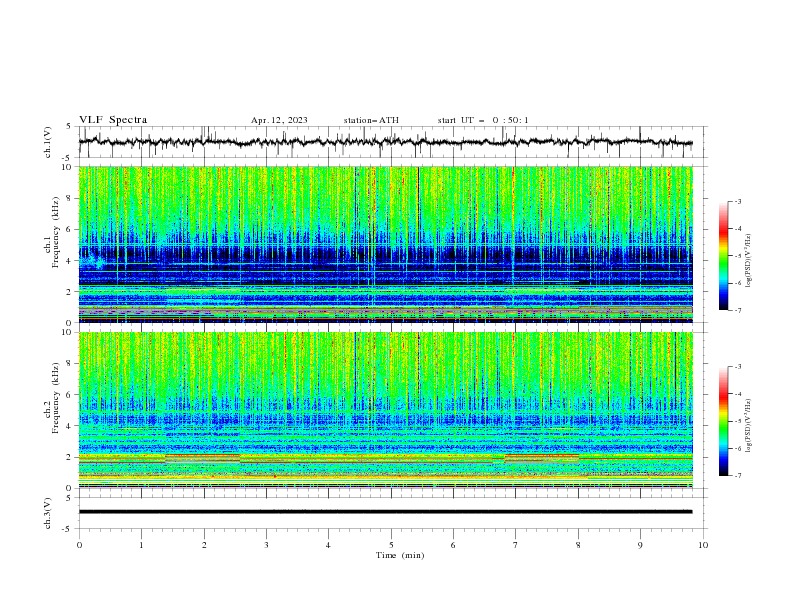Viewport: 792px width, 612px height.
Task: Click the ch.1 Frequency (kHz) axis label
Action: pyautogui.click(x=53, y=233)
